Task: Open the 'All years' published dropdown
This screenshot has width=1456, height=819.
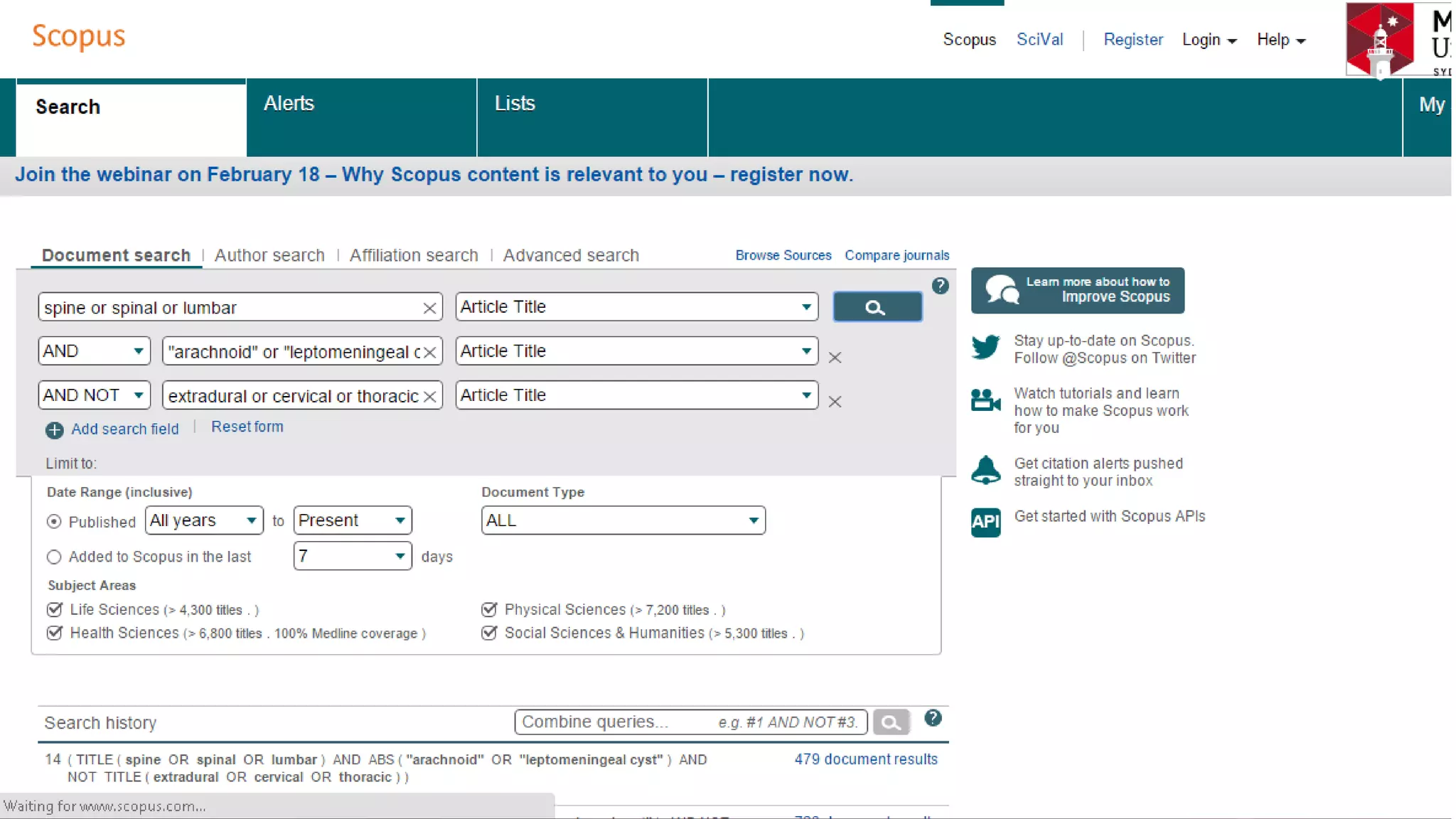Action: [x=203, y=520]
